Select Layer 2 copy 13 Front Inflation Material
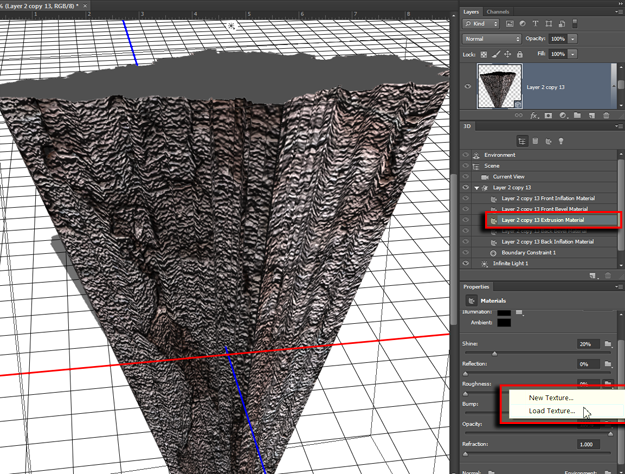Viewport: 625px width, 474px height. coord(545,198)
